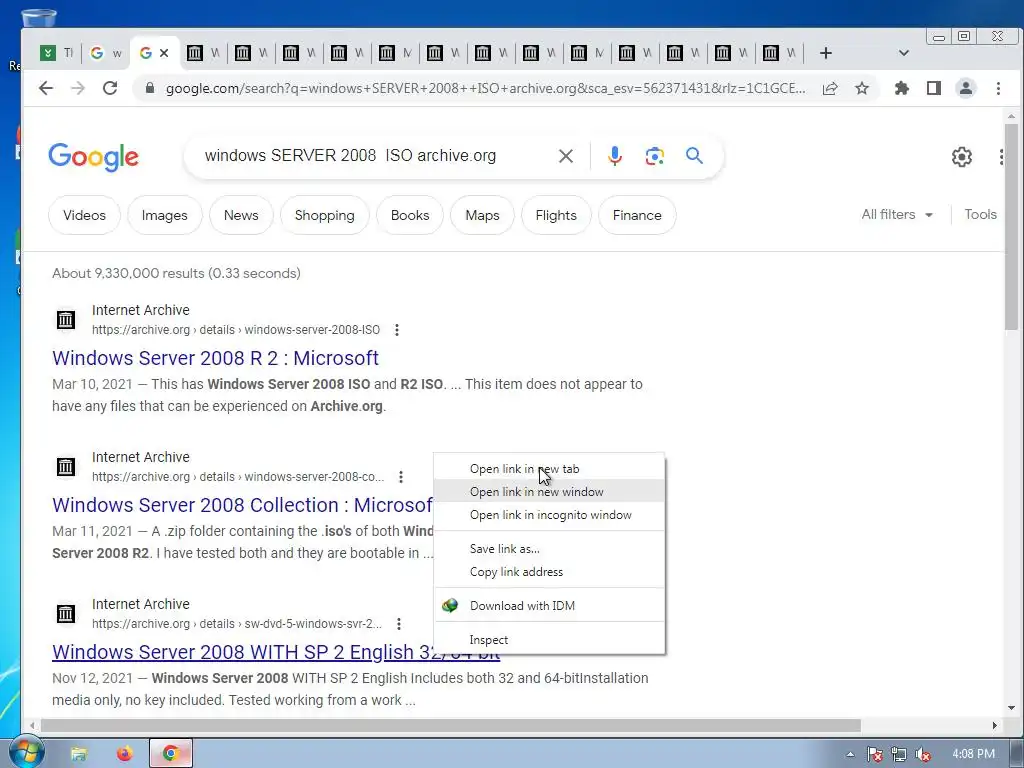Open network icon in system tray
Viewport: 1024px width, 768px height.
click(x=899, y=754)
